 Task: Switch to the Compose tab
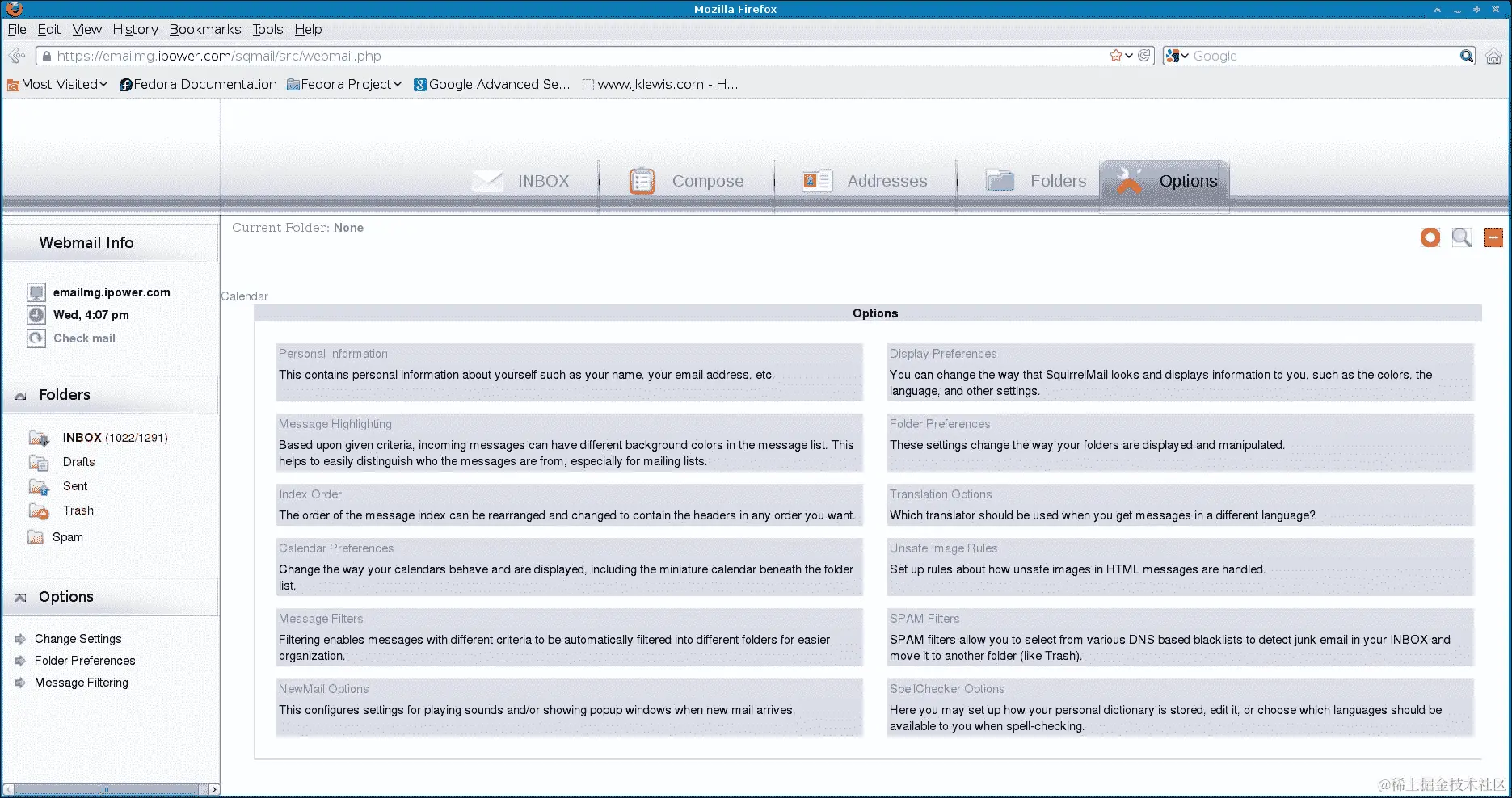click(686, 181)
